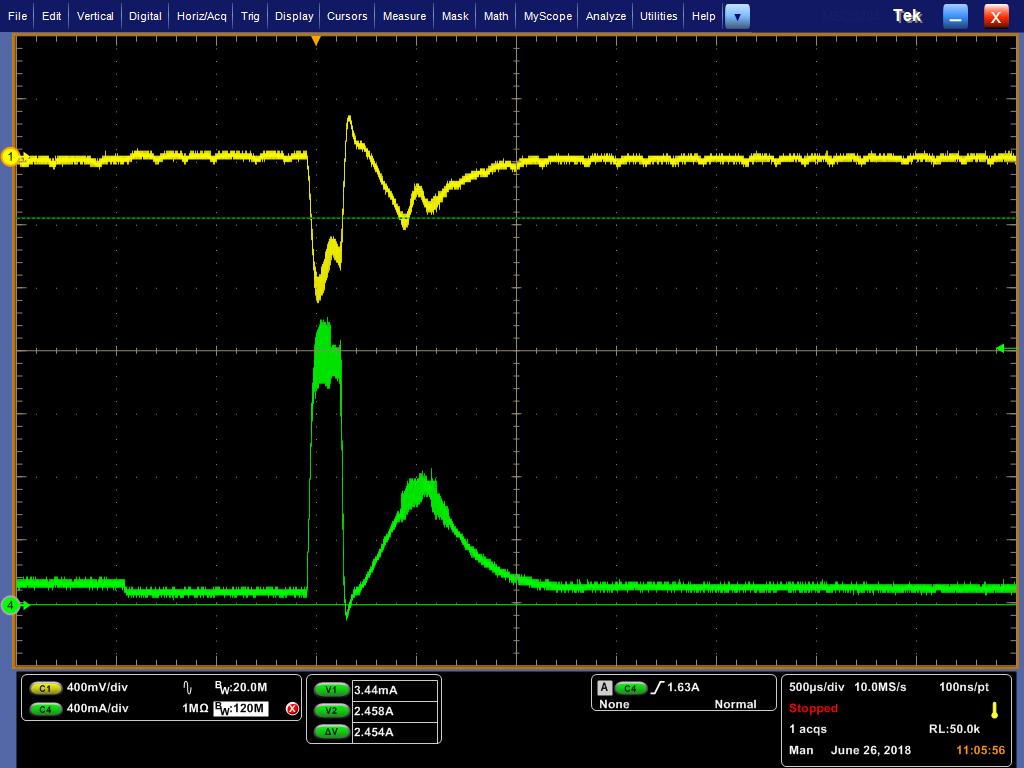Open the Digital menu

(145, 16)
